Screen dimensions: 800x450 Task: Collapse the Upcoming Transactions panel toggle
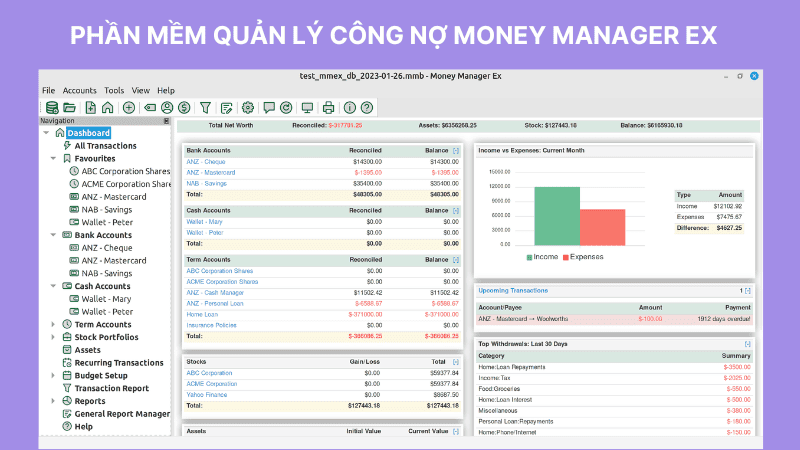(747, 291)
